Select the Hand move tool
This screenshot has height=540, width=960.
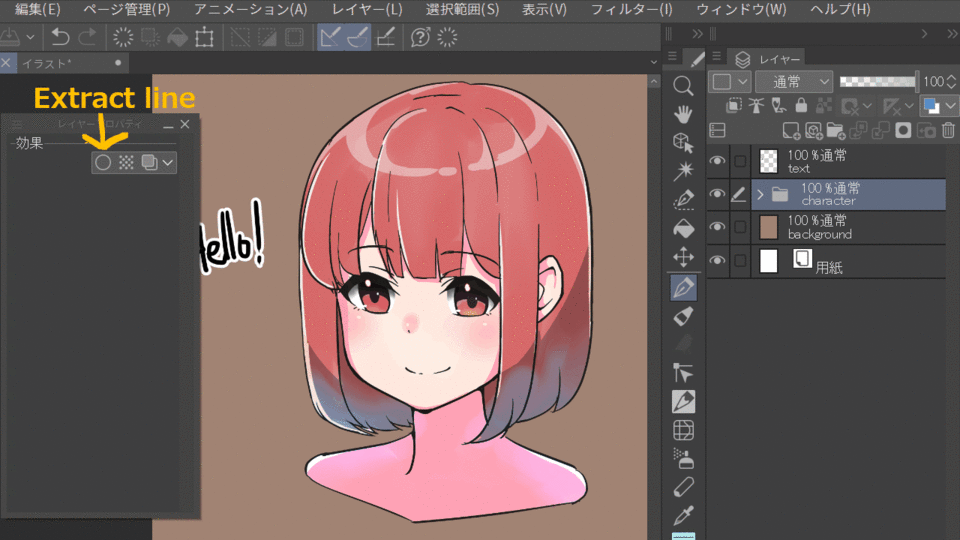tap(684, 113)
